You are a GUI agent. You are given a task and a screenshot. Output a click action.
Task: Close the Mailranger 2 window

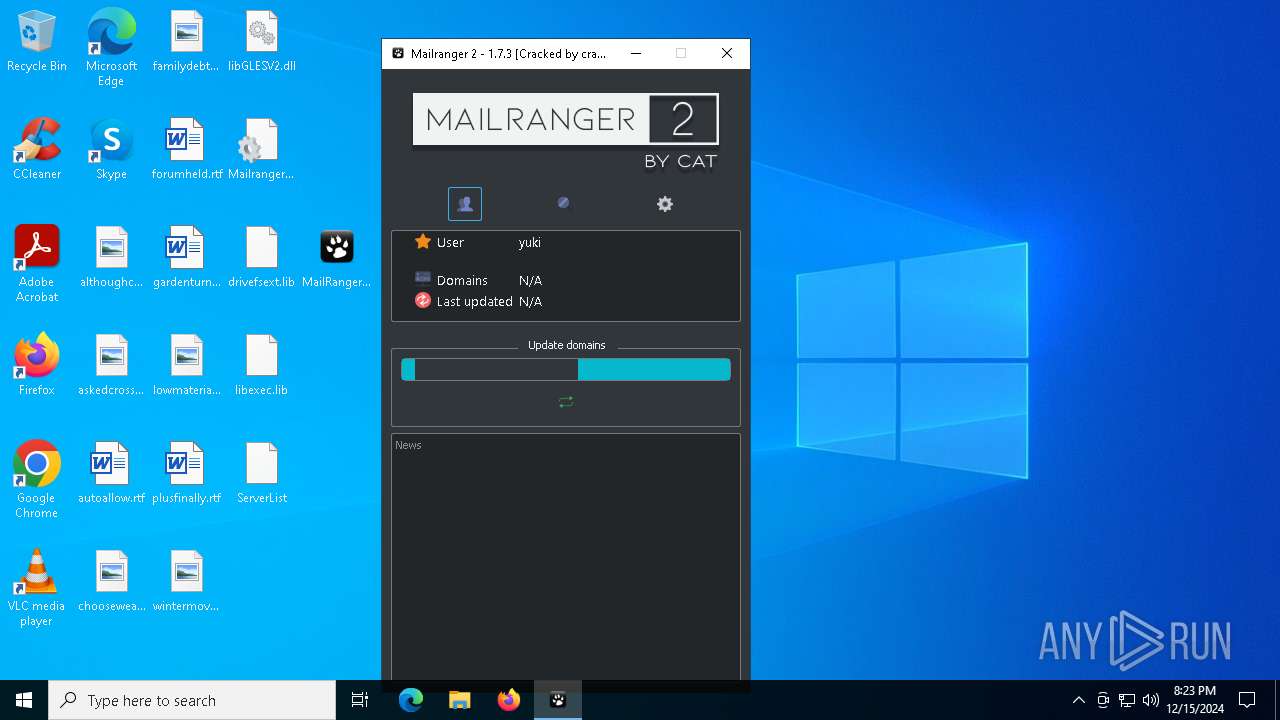point(727,54)
